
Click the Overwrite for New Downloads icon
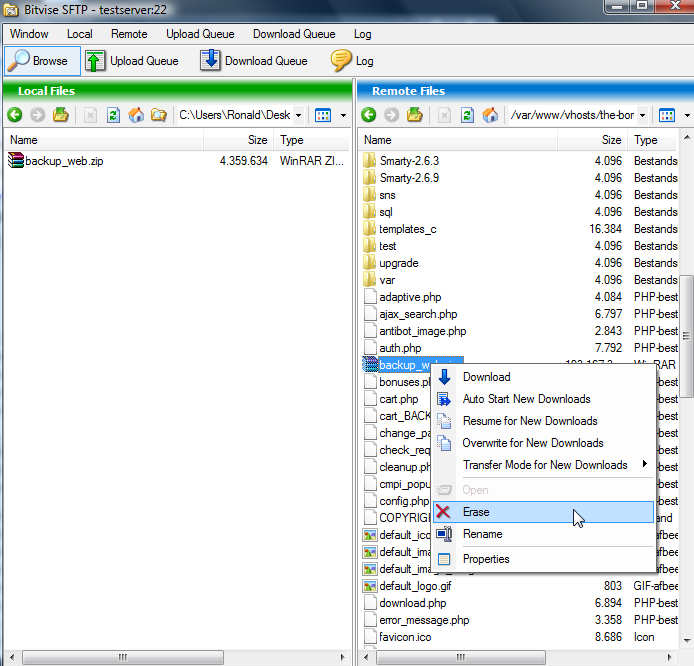coord(444,443)
